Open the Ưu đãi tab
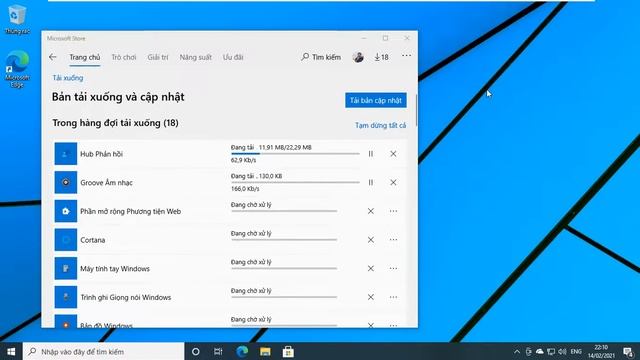 tap(233, 57)
